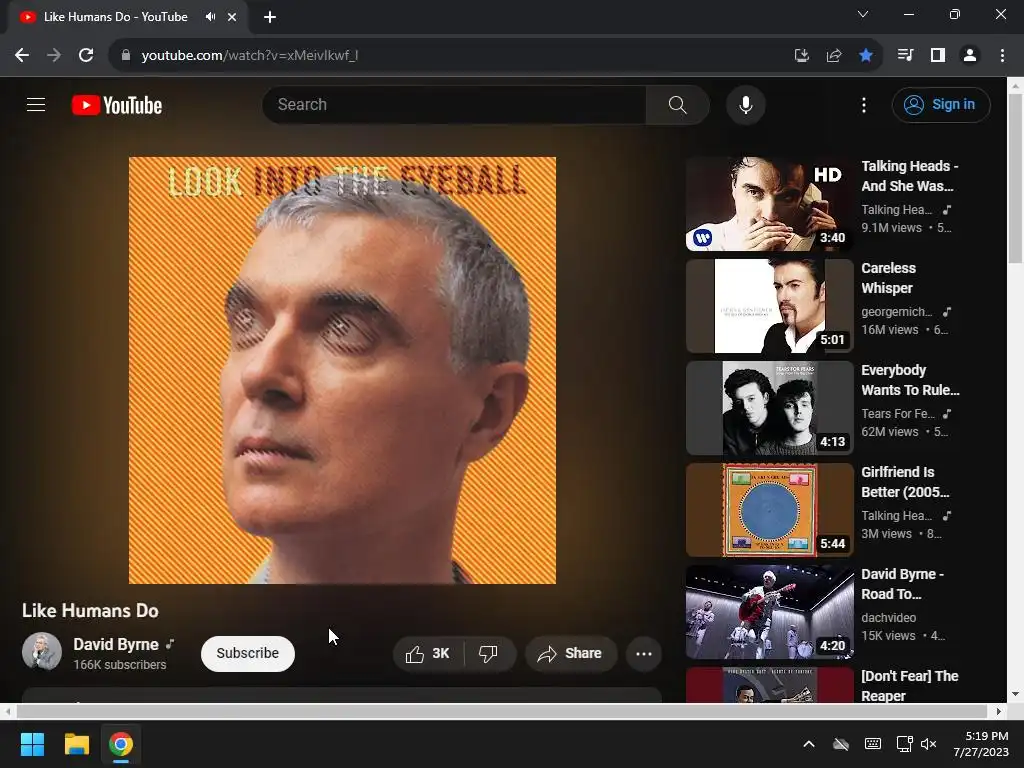1024x768 pixels.
Task: Open Girlfriend Is Better video thumbnail
Action: [769, 509]
